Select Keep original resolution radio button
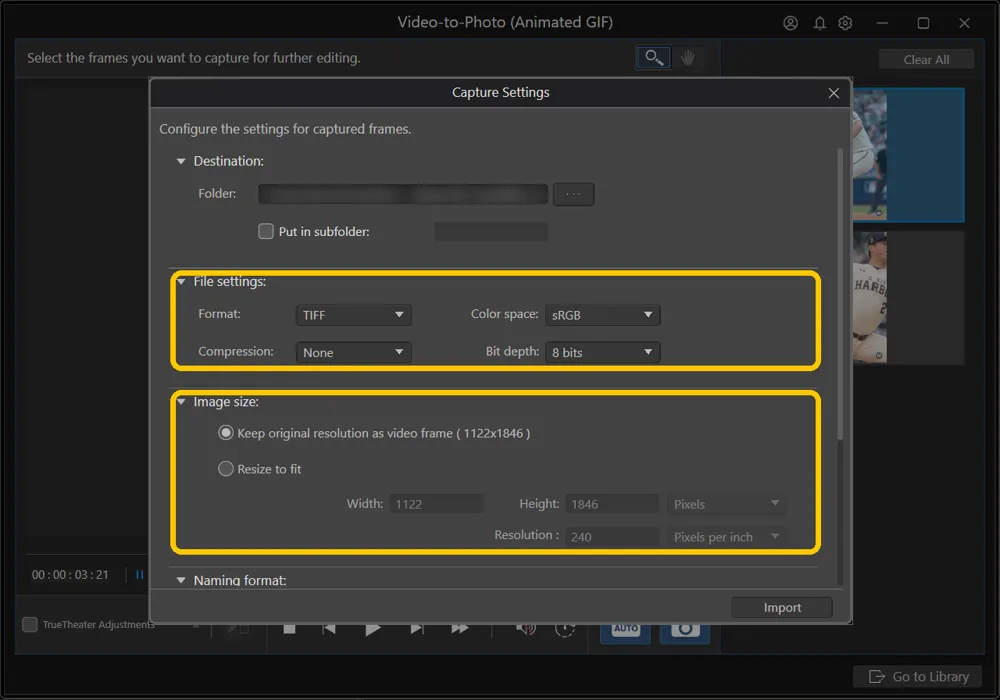Screen dimensions: 1000x700 pyautogui.click(x=226, y=433)
